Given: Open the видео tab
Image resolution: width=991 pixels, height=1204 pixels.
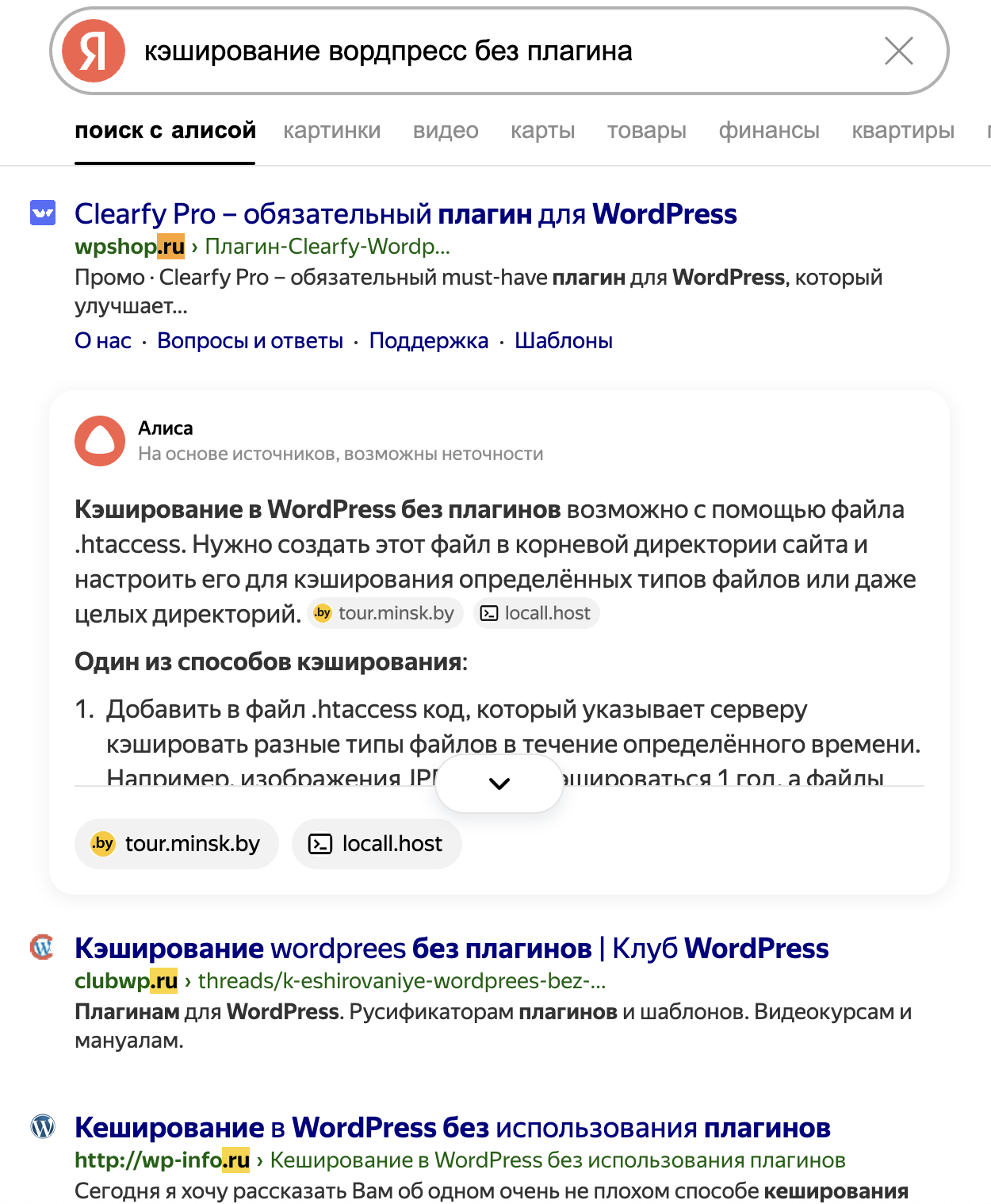Looking at the screenshot, I should (446, 131).
